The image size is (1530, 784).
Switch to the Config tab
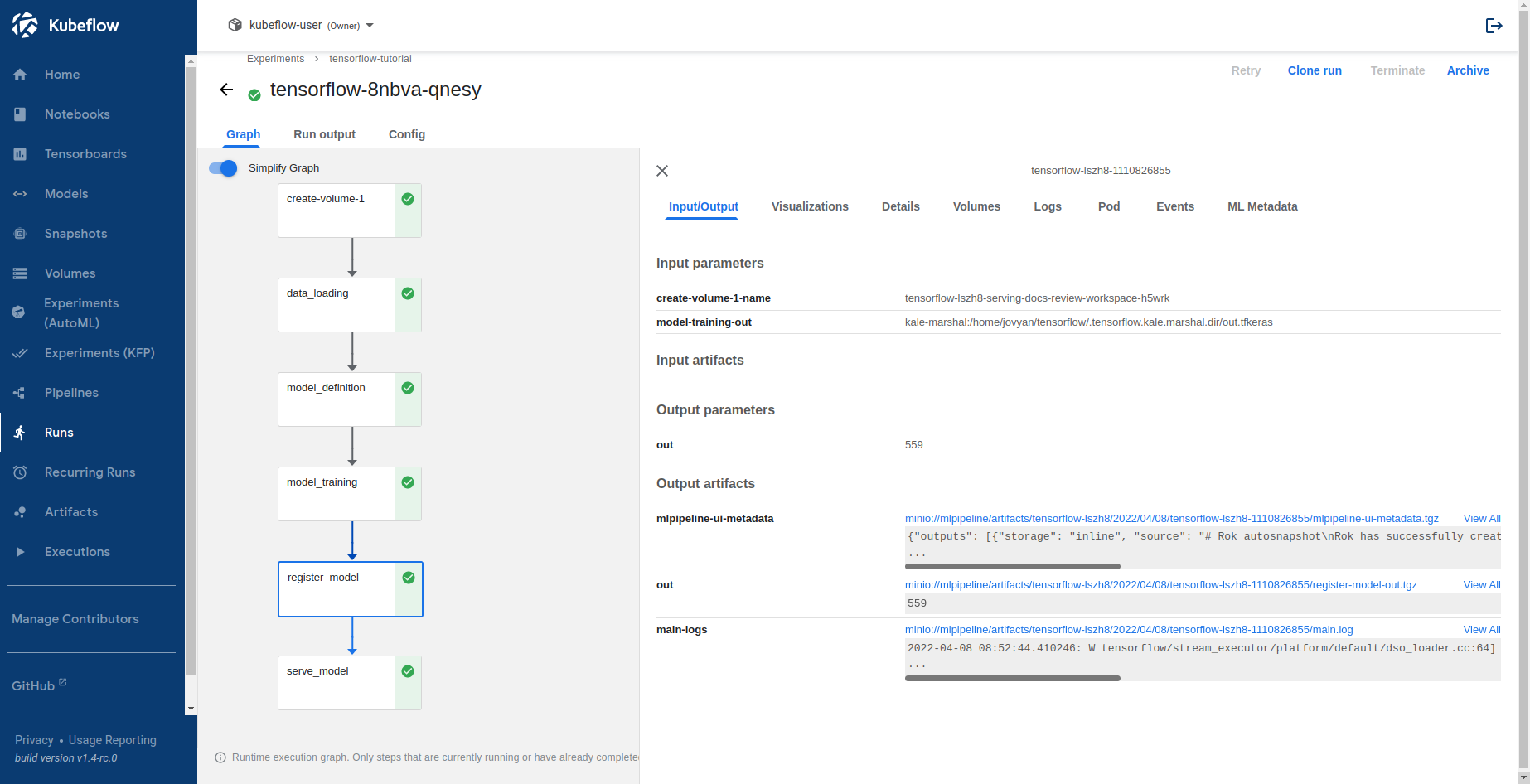coord(407,134)
